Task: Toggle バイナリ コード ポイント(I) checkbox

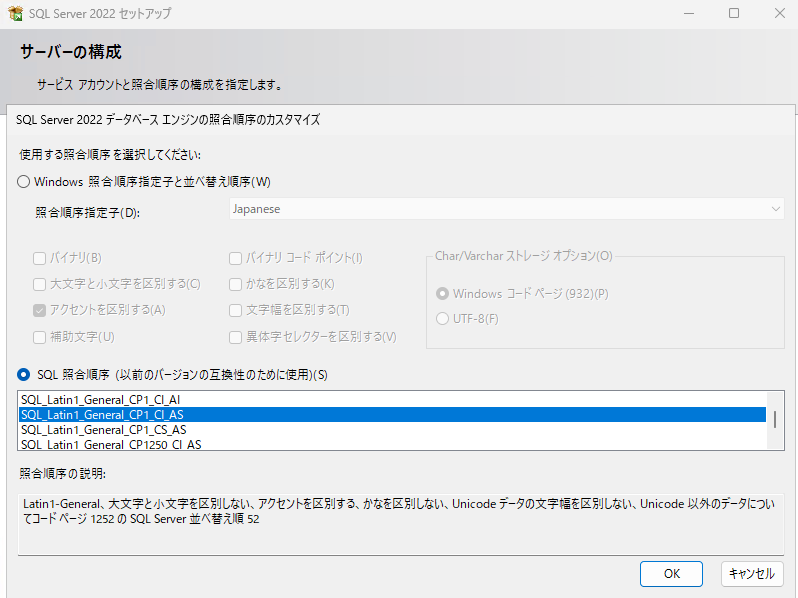Action: (x=235, y=258)
